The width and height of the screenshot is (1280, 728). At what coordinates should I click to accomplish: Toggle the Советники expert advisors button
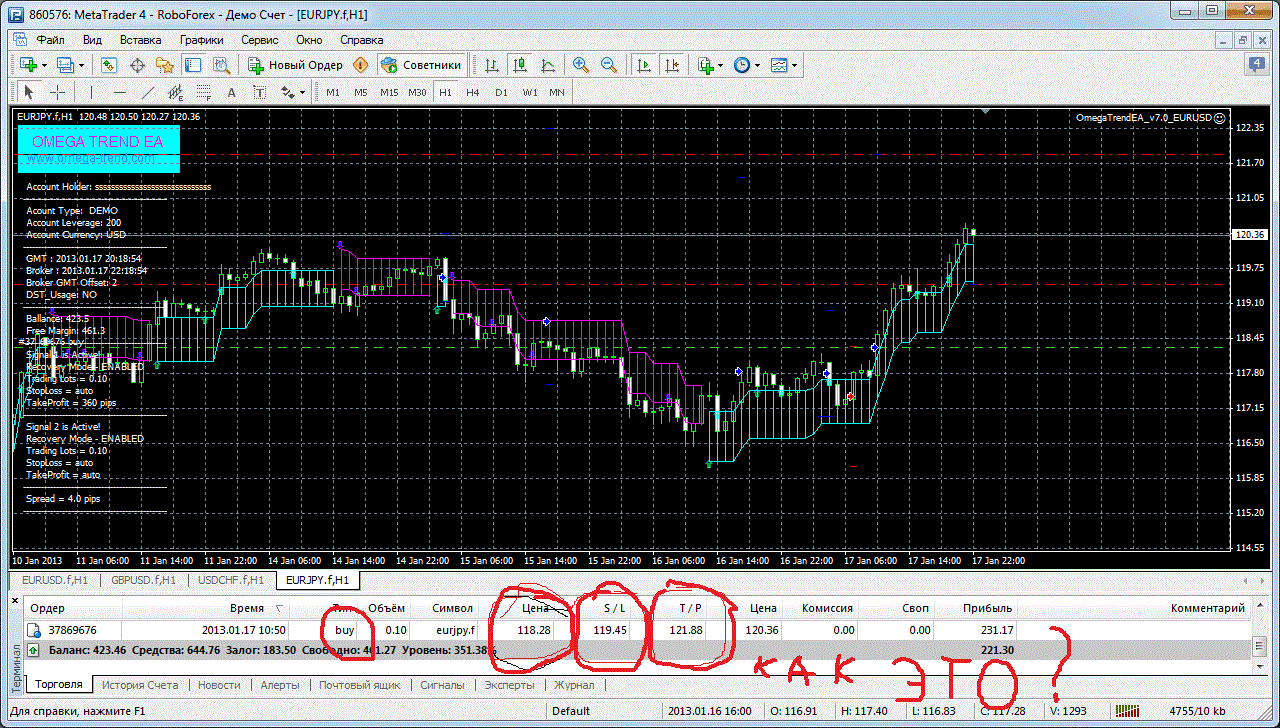(x=422, y=65)
